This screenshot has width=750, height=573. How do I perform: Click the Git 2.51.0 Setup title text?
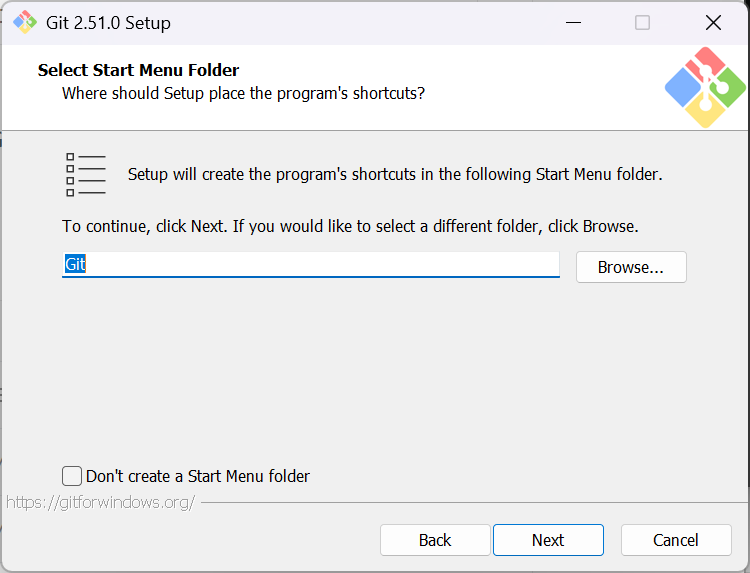tap(108, 22)
